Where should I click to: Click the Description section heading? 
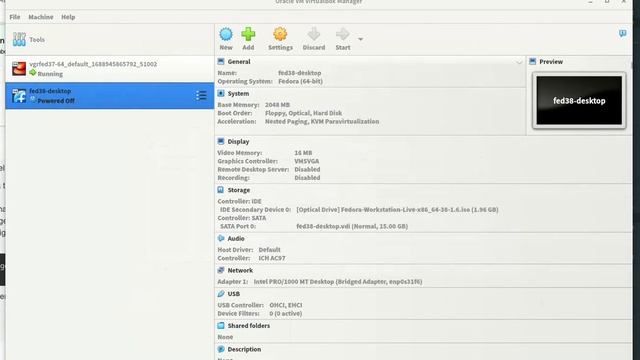pos(244,349)
